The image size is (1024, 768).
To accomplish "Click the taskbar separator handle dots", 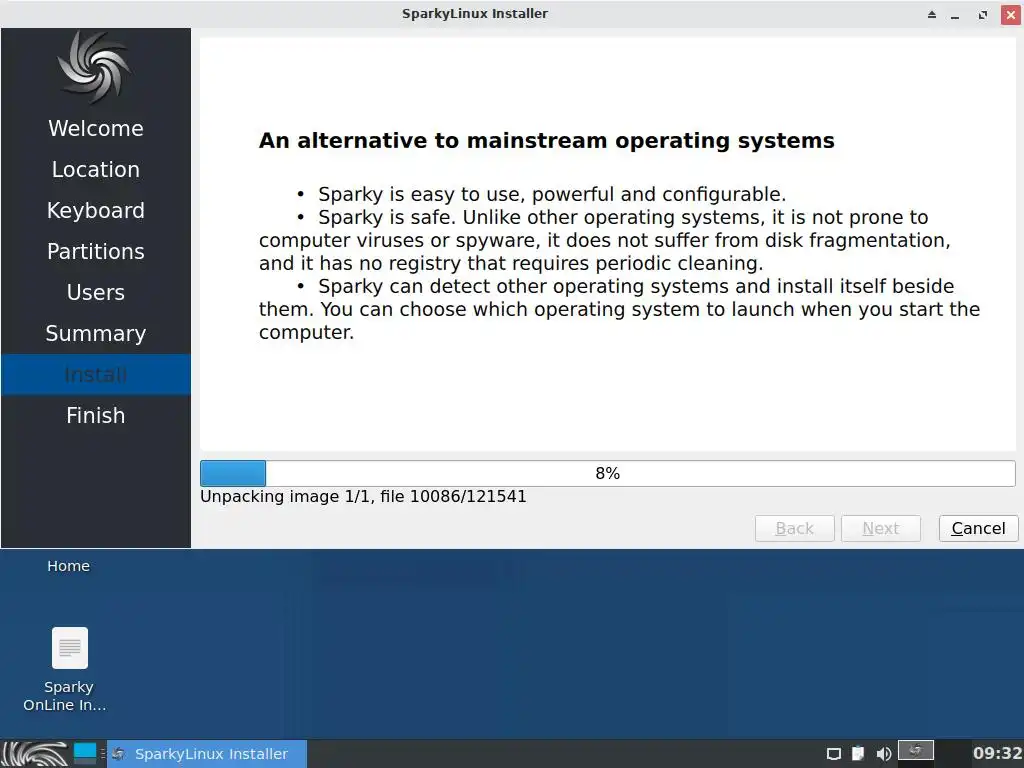I will [x=103, y=754].
